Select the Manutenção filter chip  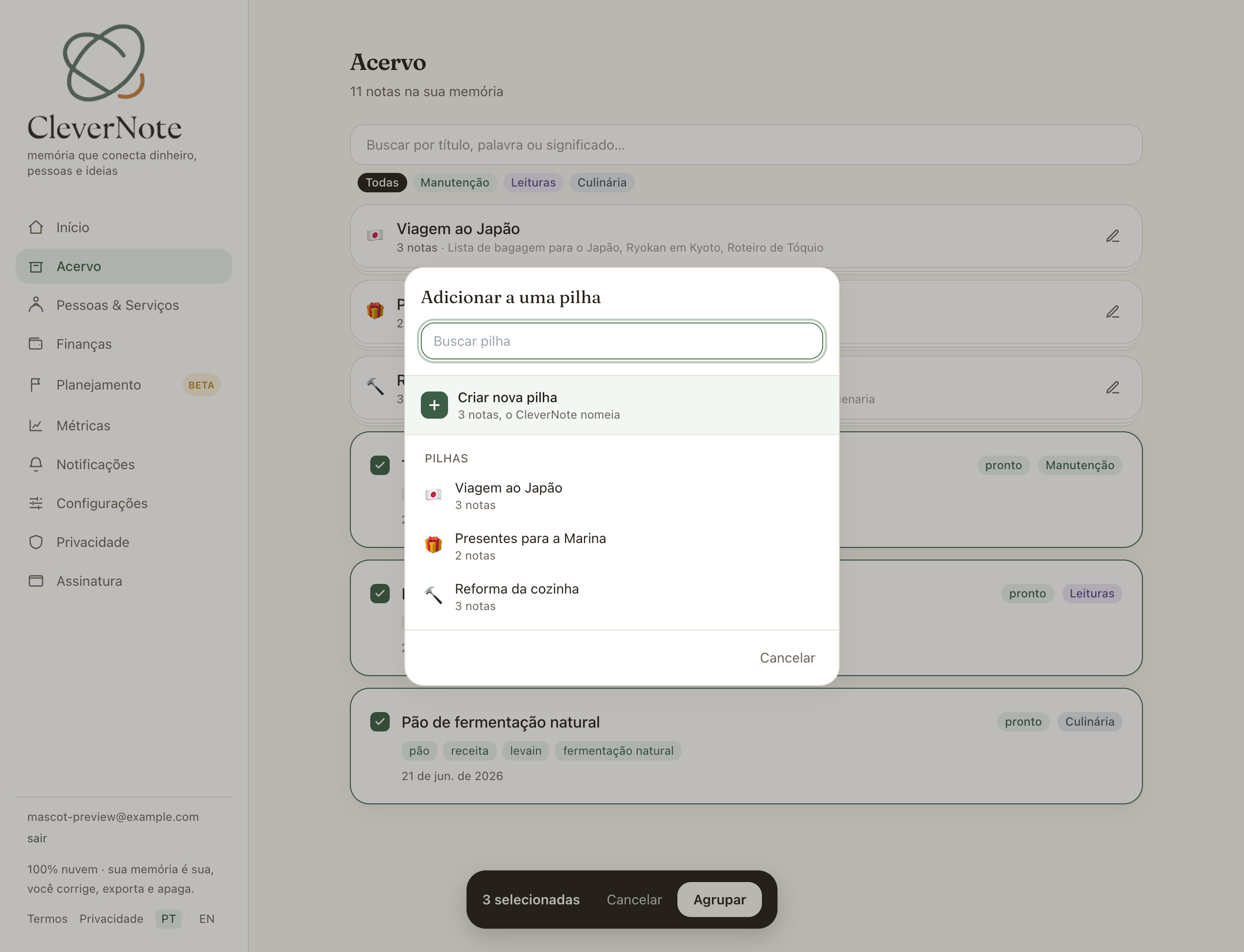pyautogui.click(x=455, y=183)
